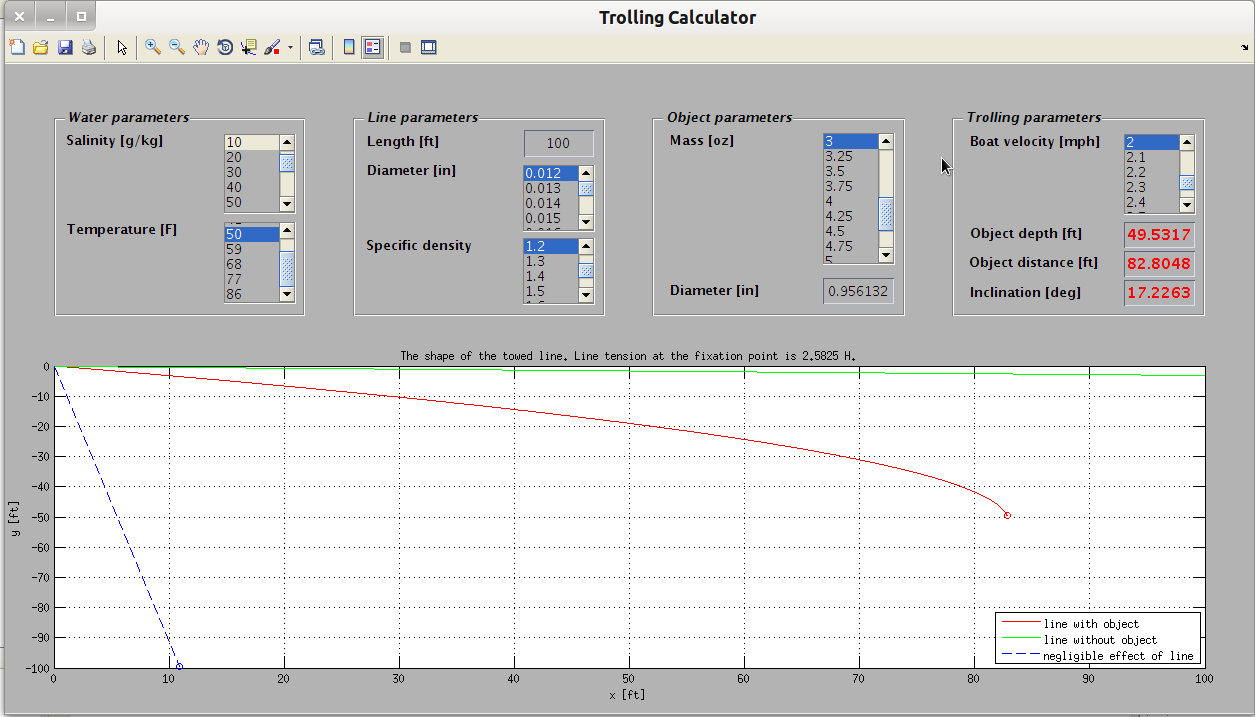Image resolution: width=1255 pixels, height=717 pixels.
Task: Select line diameter 0.013
Action: [x=551, y=188]
